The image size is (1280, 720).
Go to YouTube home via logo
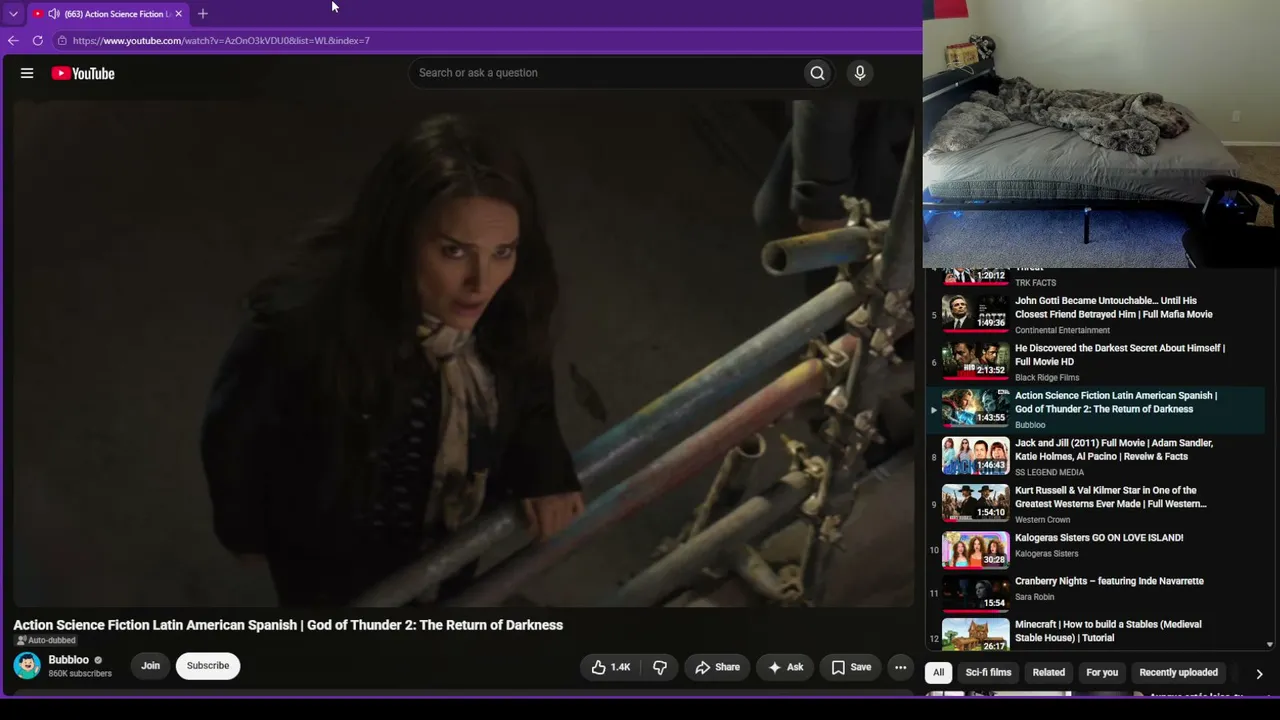pyautogui.click(x=83, y=73)
